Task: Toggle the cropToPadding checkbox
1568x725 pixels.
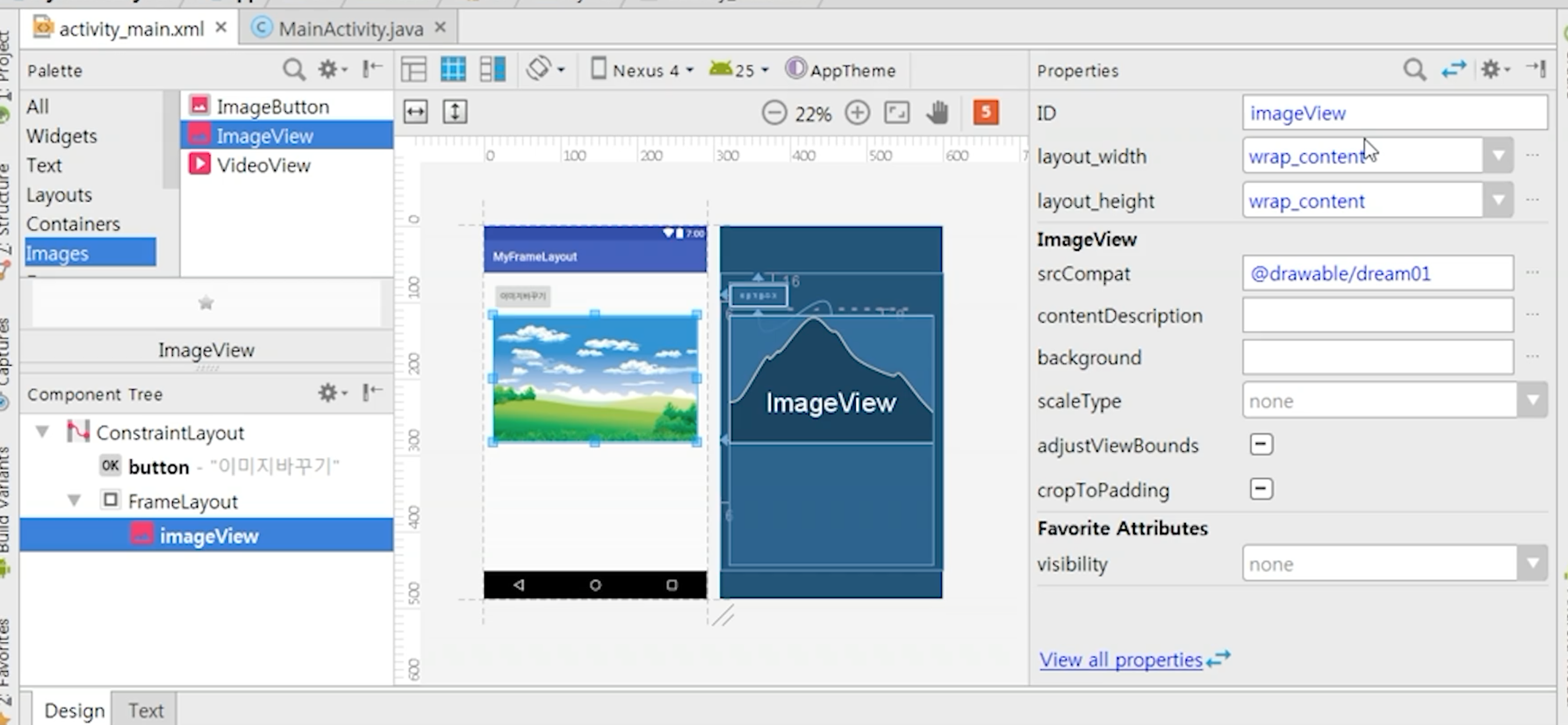Action: tap(1261, 489)
